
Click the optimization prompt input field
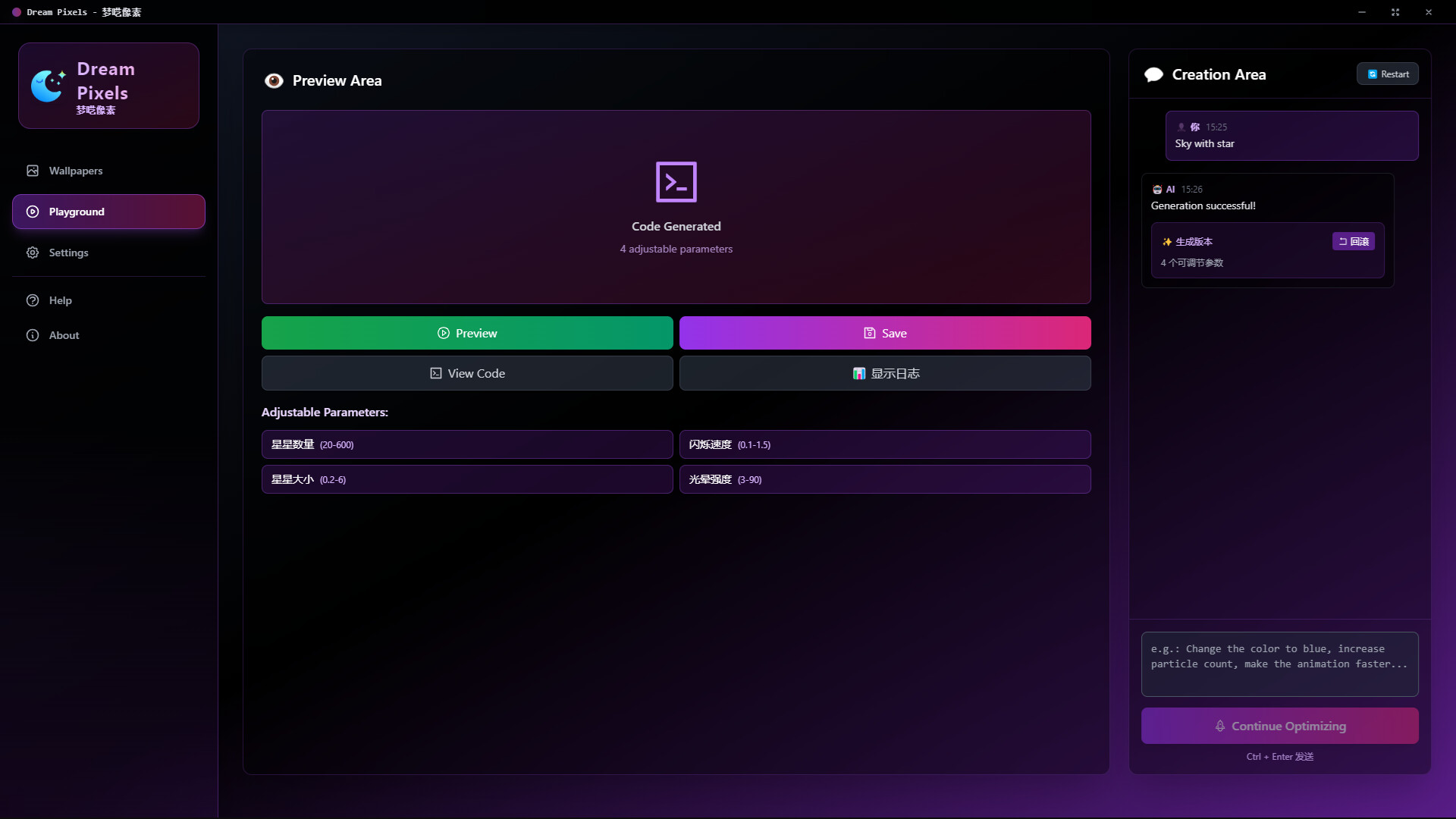[1279, 664]
